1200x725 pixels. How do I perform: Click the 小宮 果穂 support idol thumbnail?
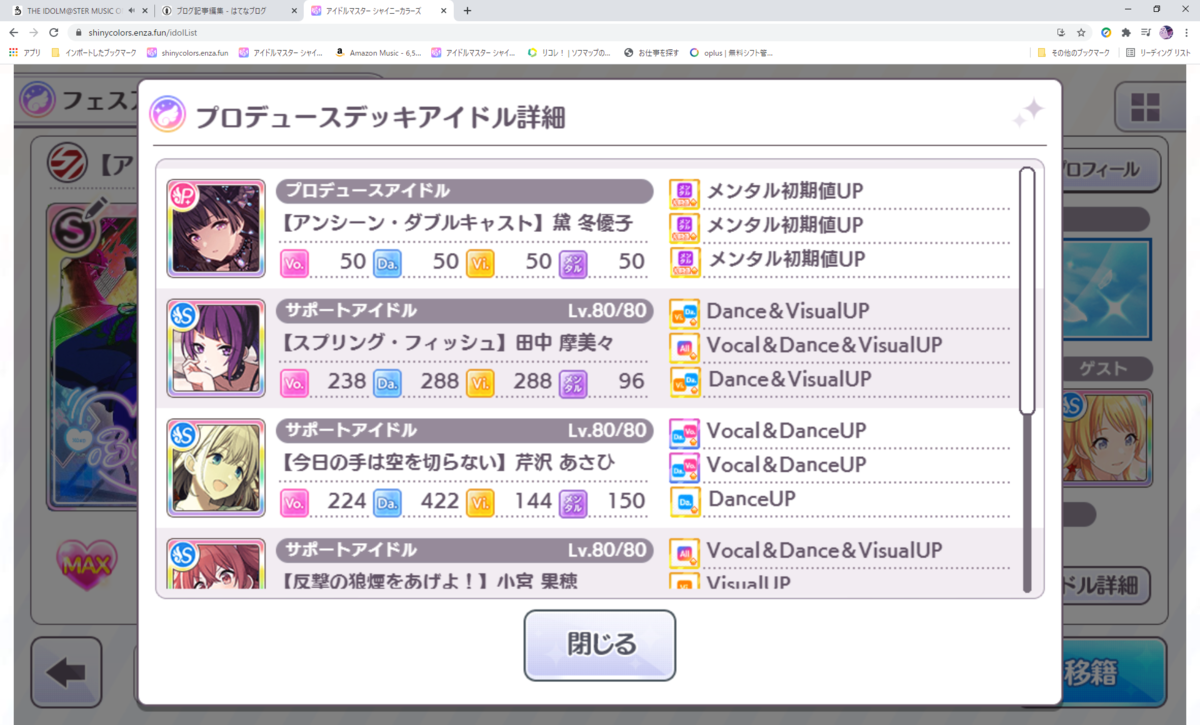[x=216, y=564]
